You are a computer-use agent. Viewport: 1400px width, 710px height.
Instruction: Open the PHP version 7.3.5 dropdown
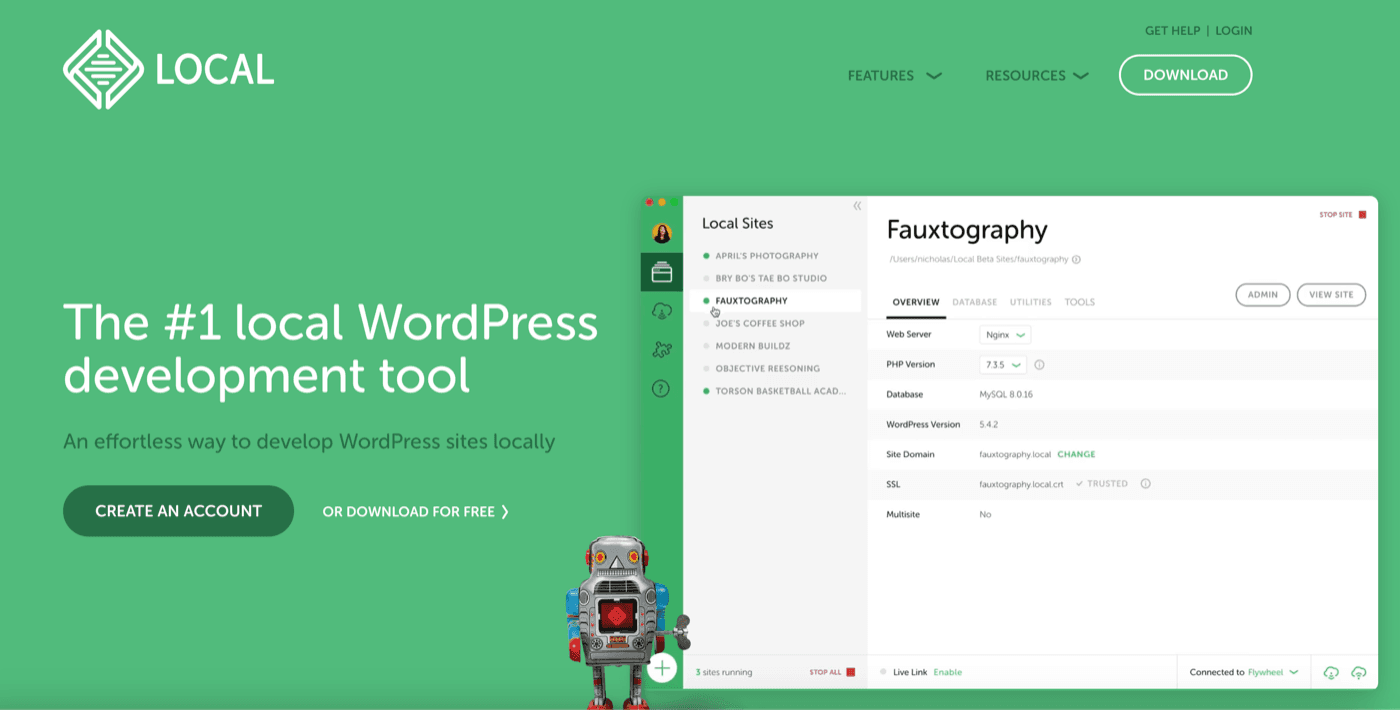point(1003,365)
